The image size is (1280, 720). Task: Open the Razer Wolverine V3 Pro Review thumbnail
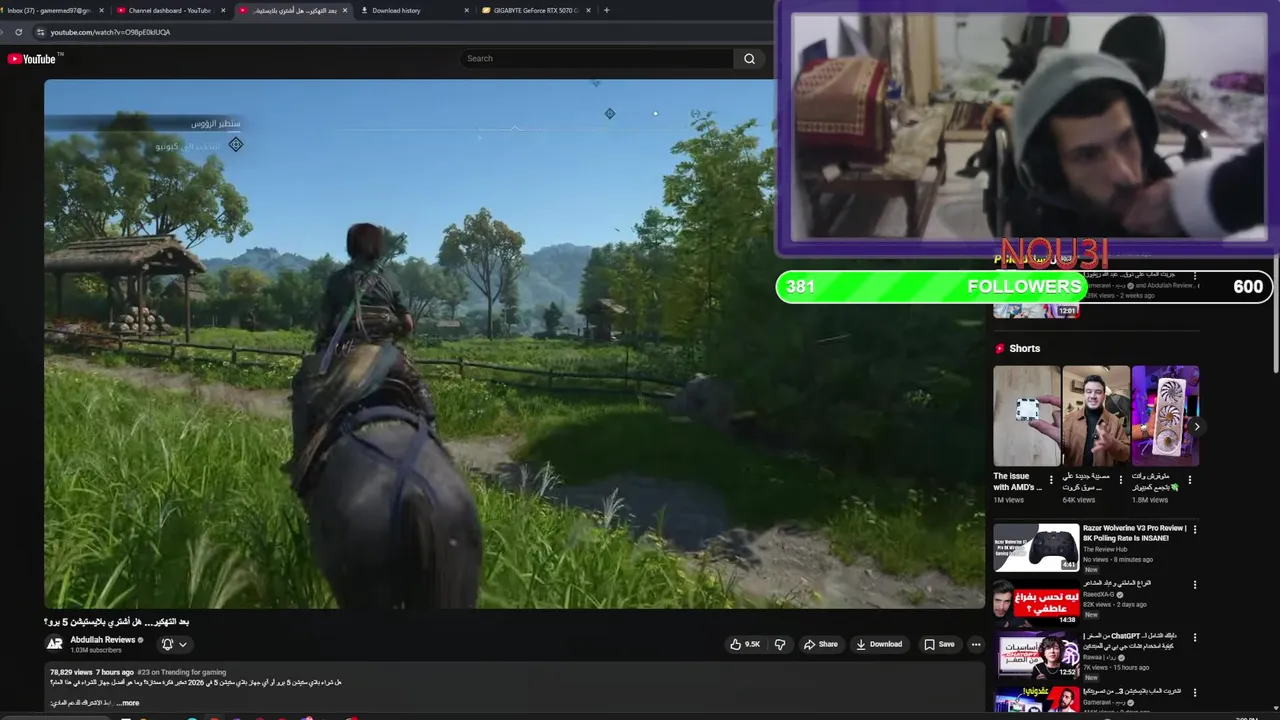pyautogui.click(x=1036, y=547)
